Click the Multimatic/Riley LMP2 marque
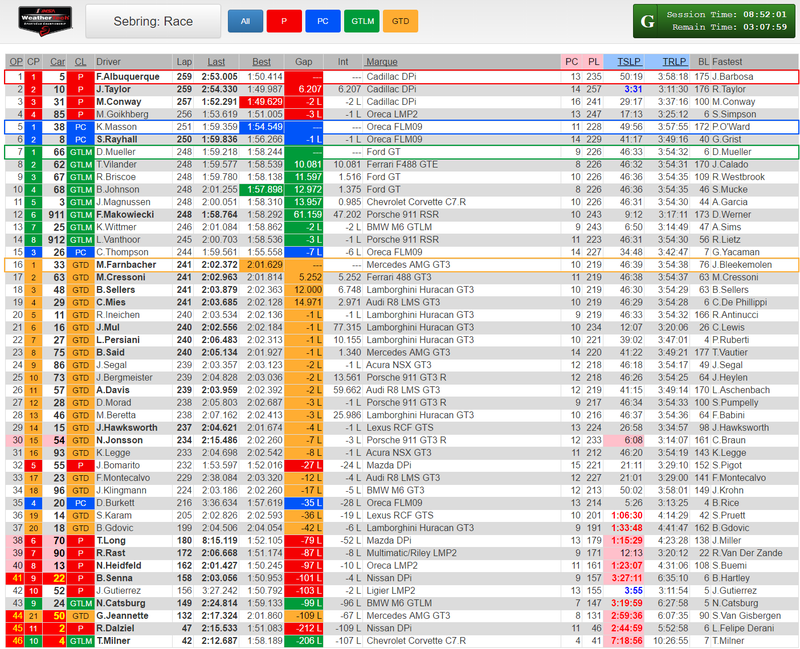This screenshot has height=649, width=800. (412, 553)
